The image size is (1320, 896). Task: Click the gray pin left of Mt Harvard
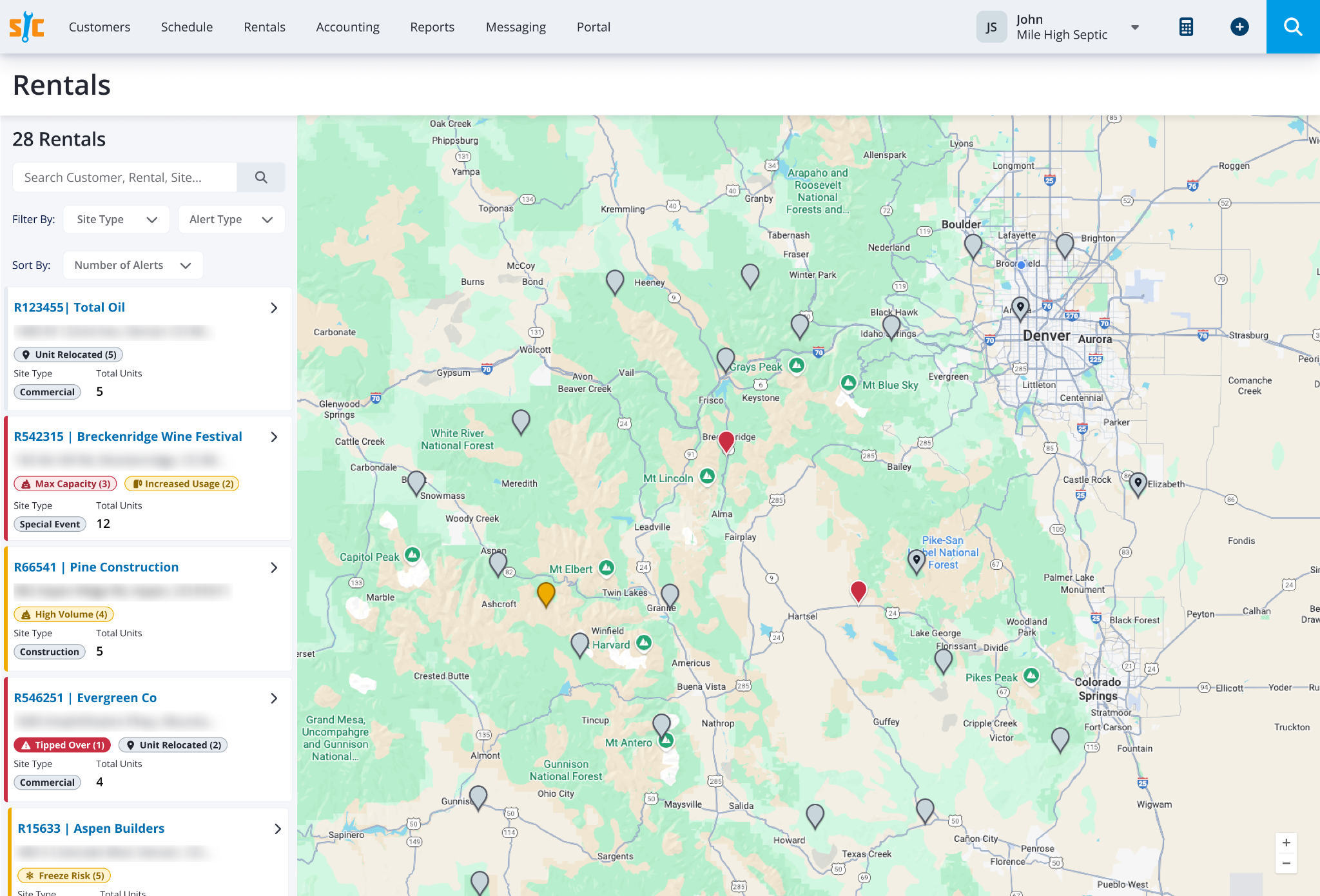pos(580,645)
